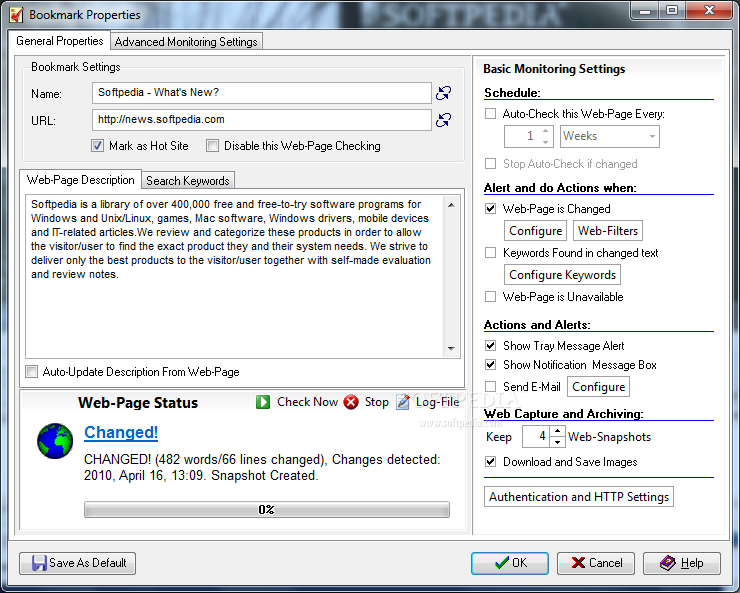740x593 pixels.
Task: Enable the Send E-Mail checkbox
Action: (x=491, y=387)
